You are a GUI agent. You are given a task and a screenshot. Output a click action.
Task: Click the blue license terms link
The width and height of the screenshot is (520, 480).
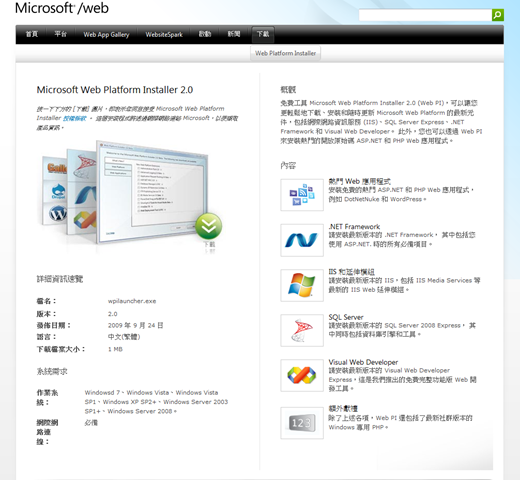tap(75, 118)
